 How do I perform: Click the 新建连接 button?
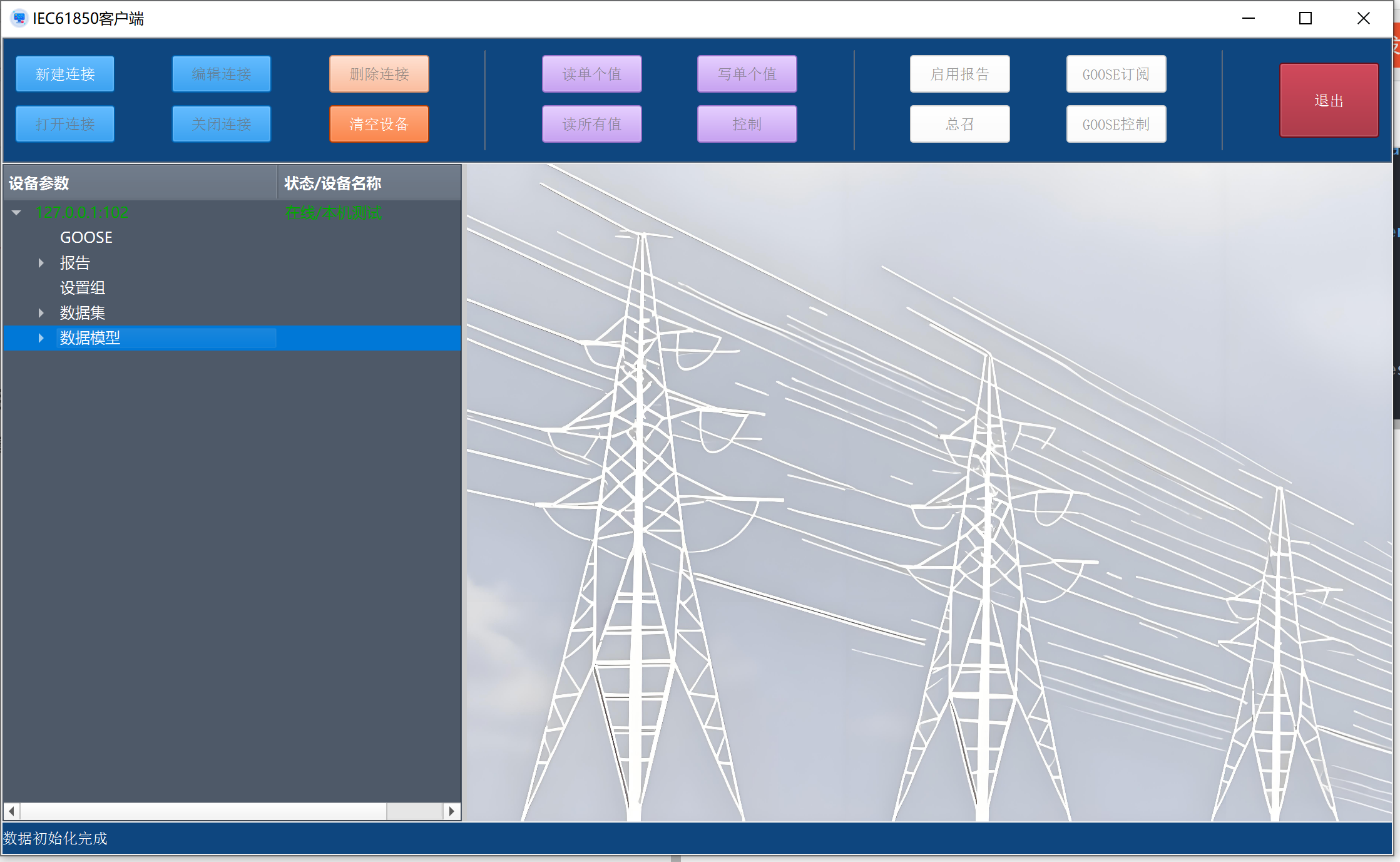pyautogui.click(x=65, y=74)
